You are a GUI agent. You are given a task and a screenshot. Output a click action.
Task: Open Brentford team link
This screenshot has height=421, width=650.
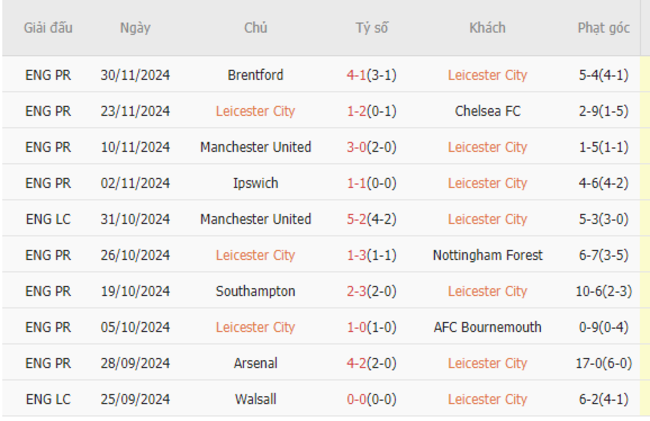tap(255, 75)
